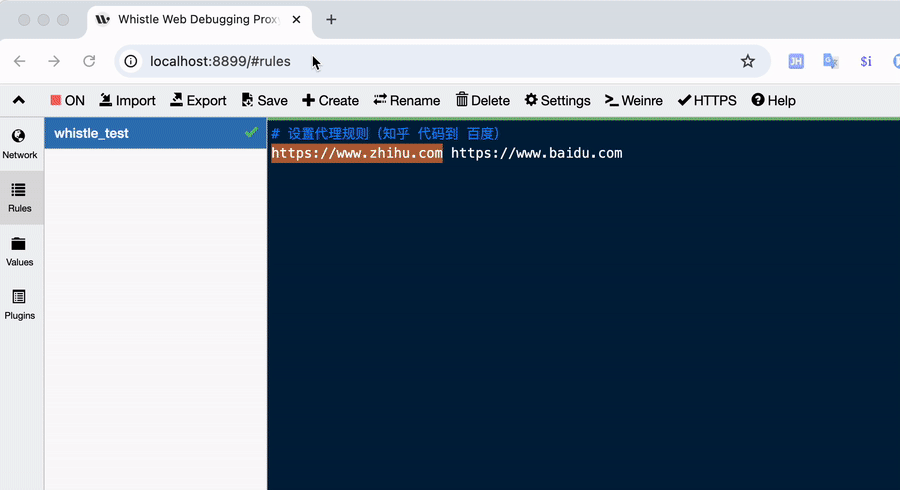900x490 pixels.
Task: Open a new browser tab
Action: tap(331, 20)
